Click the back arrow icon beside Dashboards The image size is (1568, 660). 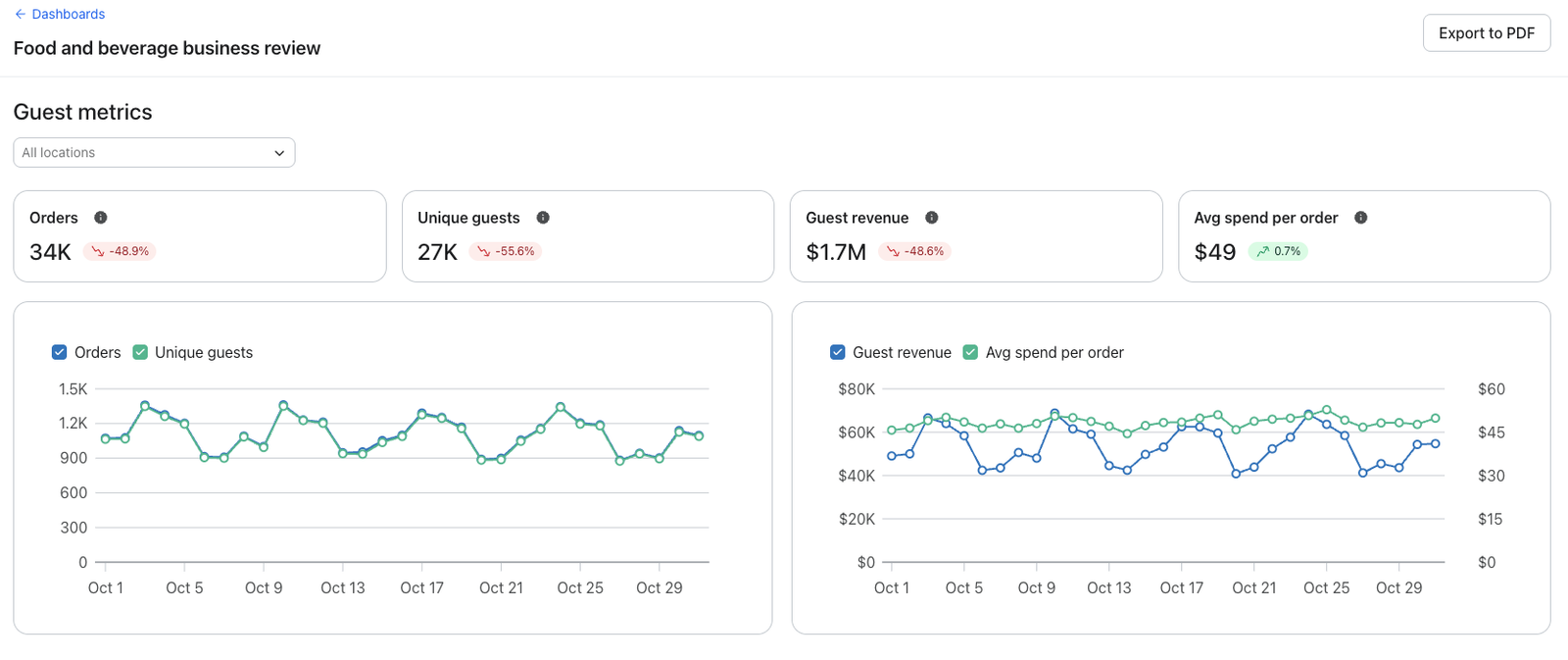(x=21, y=14)
